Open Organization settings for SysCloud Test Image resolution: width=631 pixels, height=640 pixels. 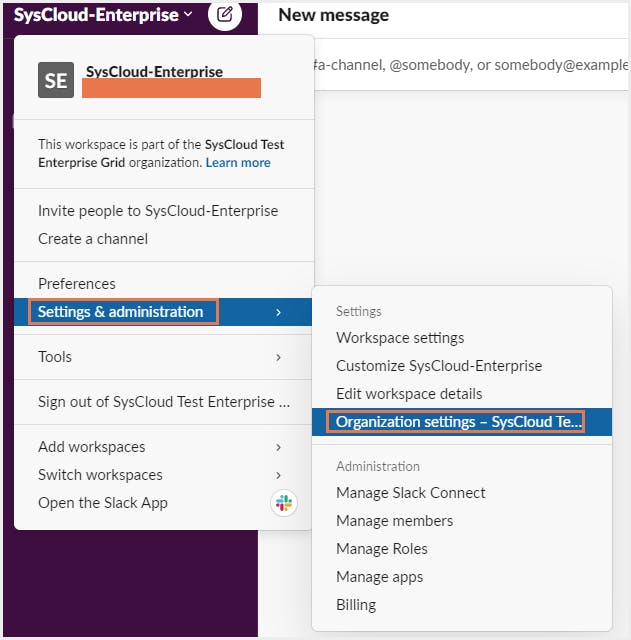pos(458,422)
